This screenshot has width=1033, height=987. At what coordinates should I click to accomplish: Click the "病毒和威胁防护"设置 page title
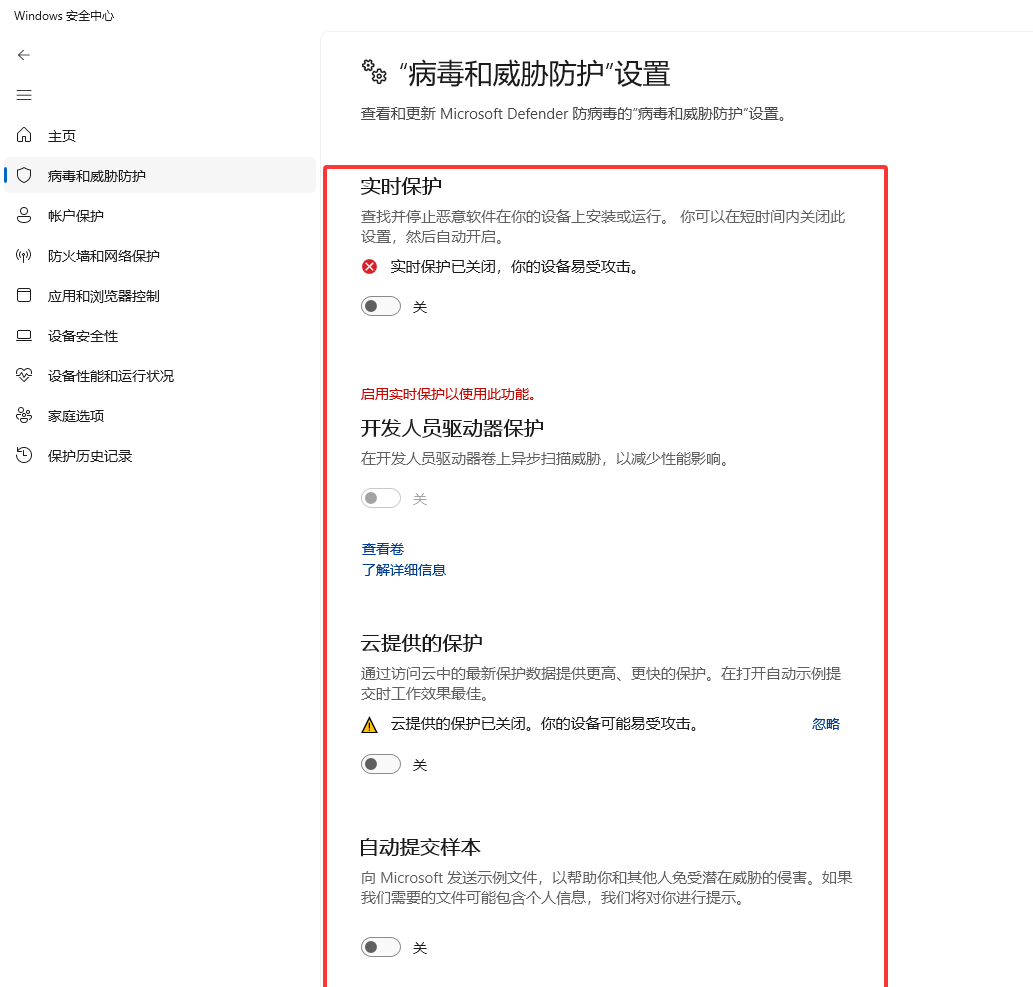coord(535,74)
